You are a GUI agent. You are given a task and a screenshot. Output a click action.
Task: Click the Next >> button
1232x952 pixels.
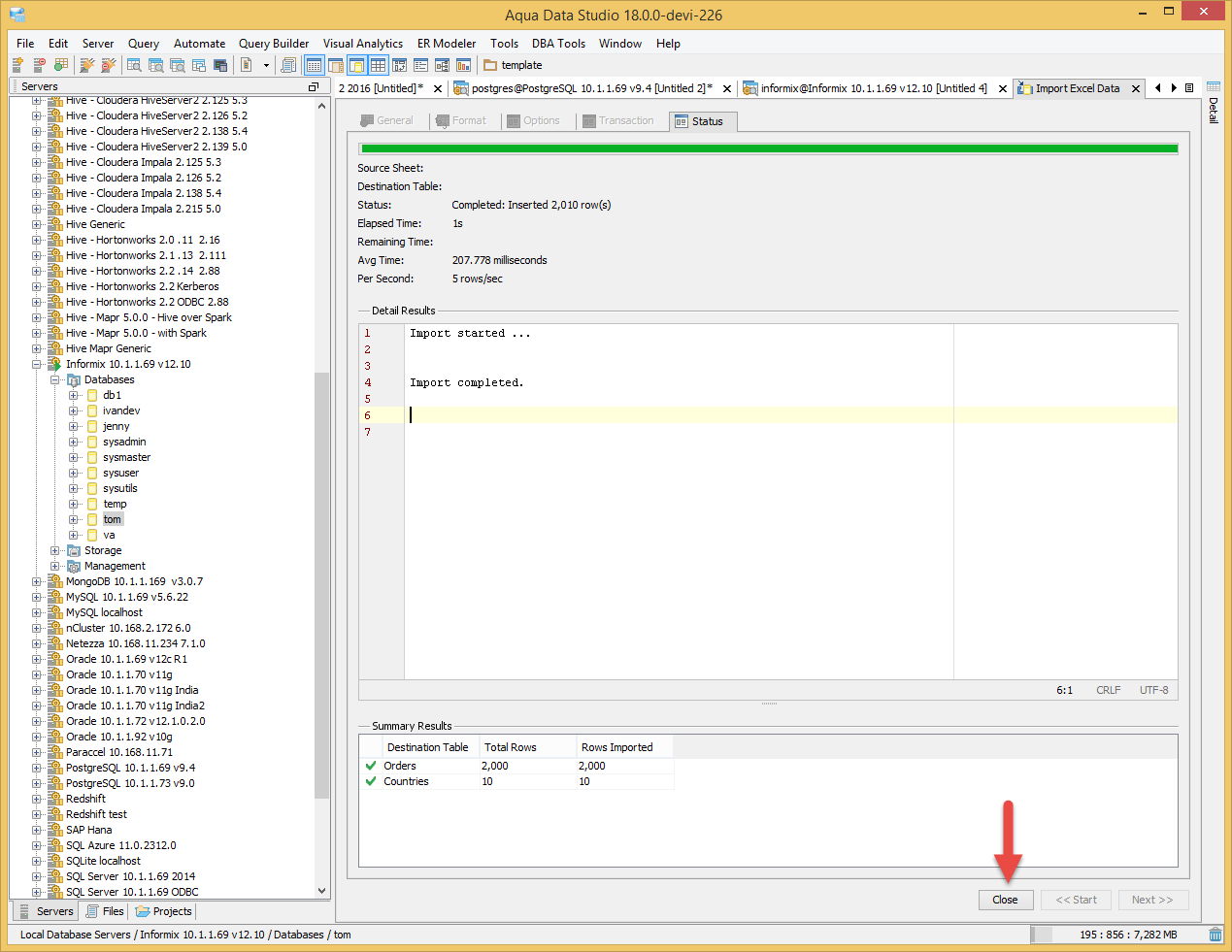1152,900
